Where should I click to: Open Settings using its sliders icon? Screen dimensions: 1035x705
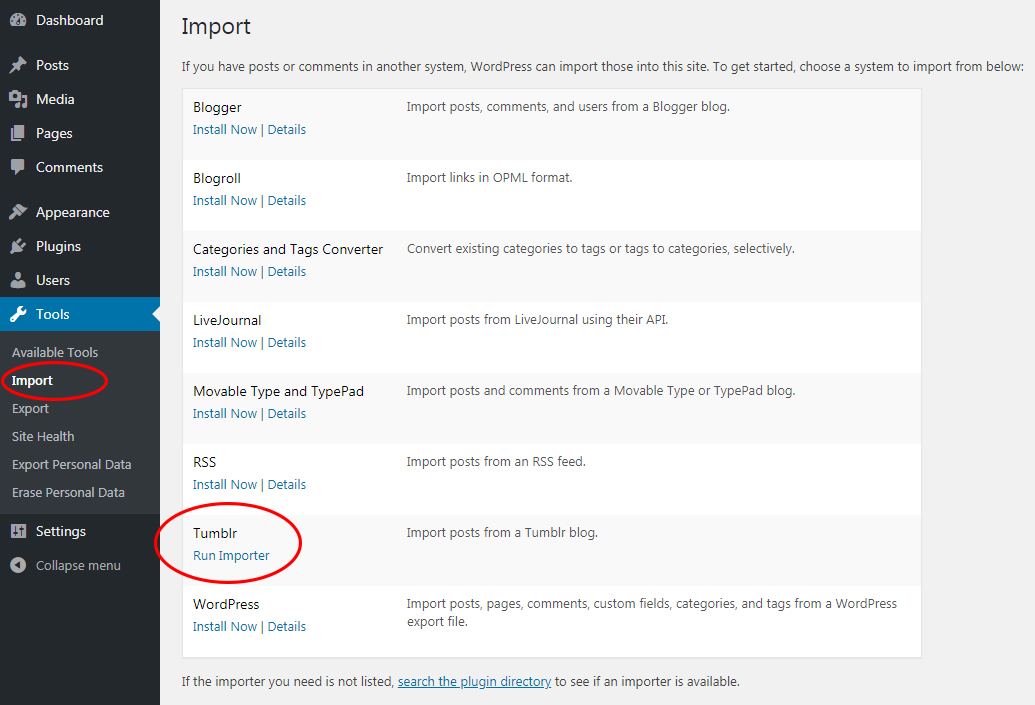point(18,530)
